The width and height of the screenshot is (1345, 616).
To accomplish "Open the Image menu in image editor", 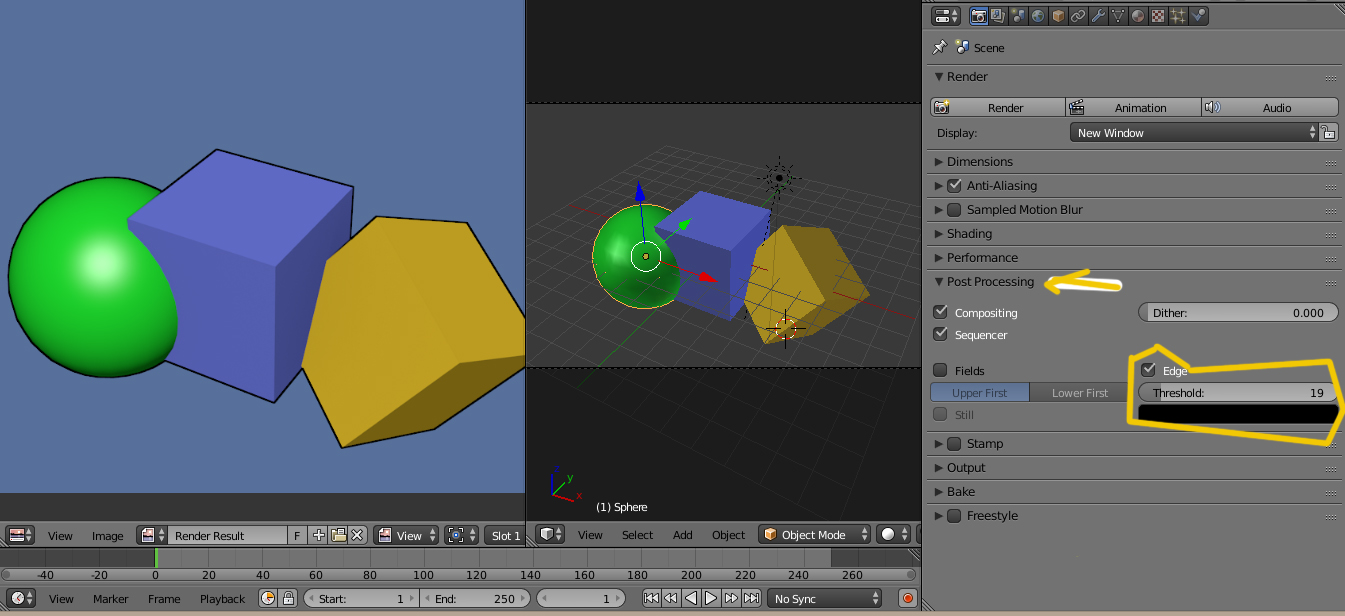I will coord(108,536).
